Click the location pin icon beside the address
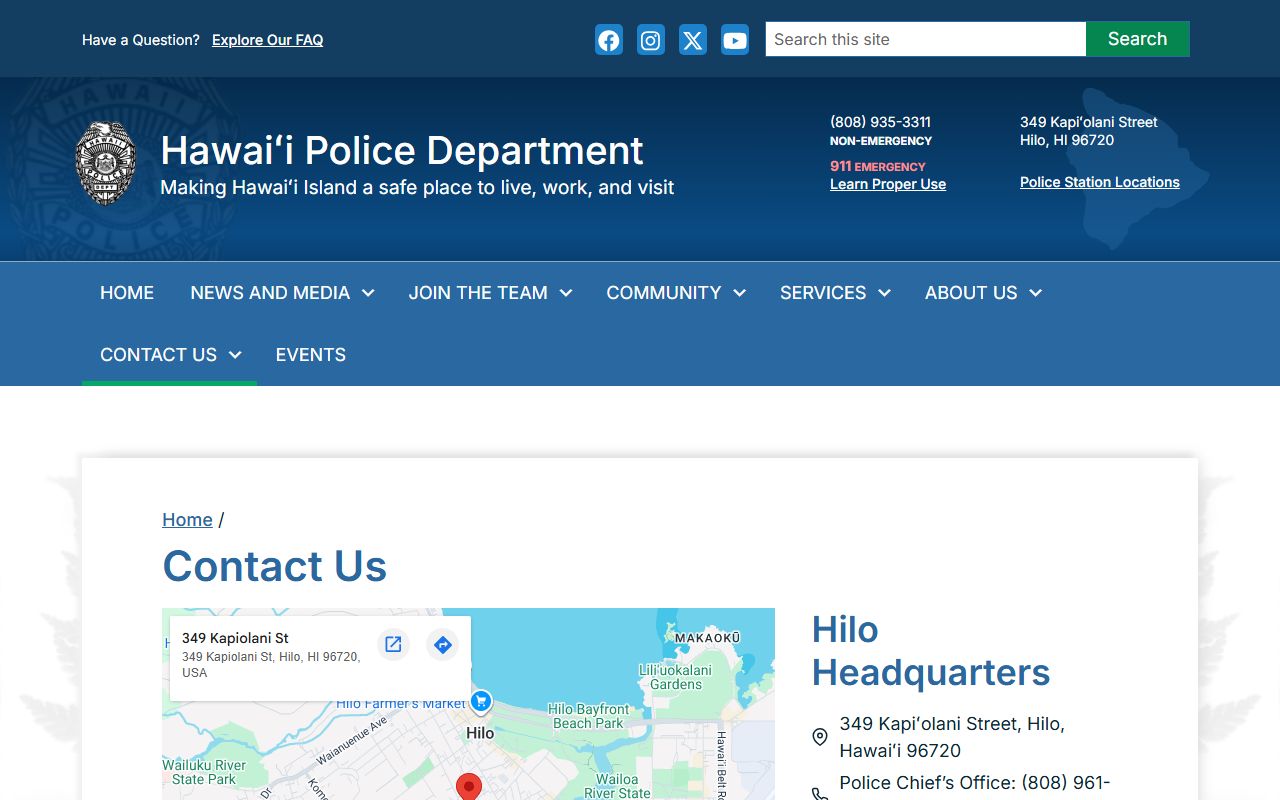This screenshot has height=800, width=1280. point(820,737)
